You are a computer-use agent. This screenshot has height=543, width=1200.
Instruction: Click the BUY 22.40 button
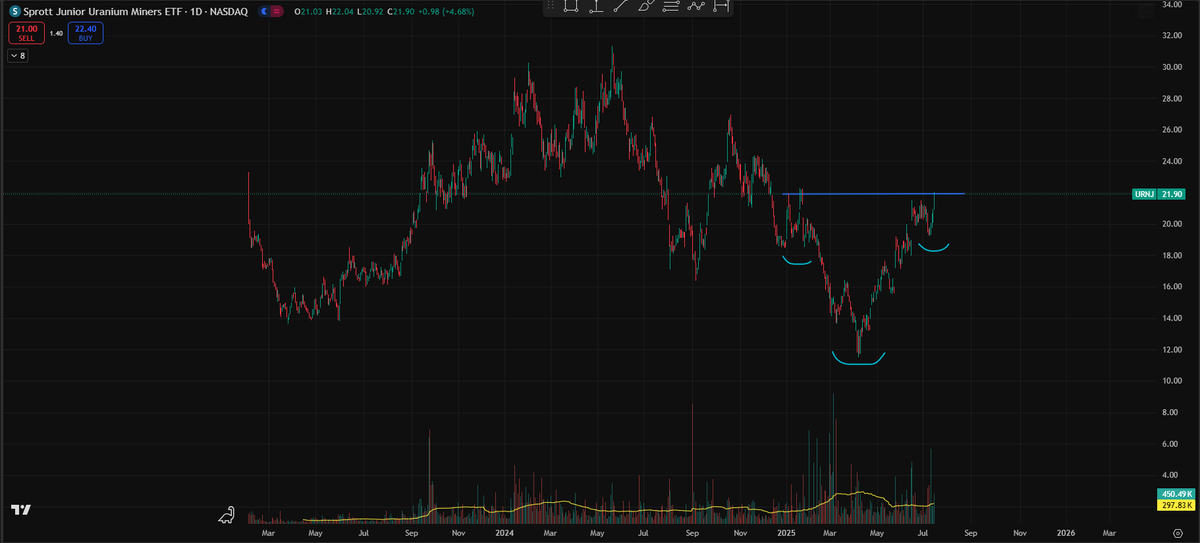pos(85,33)
